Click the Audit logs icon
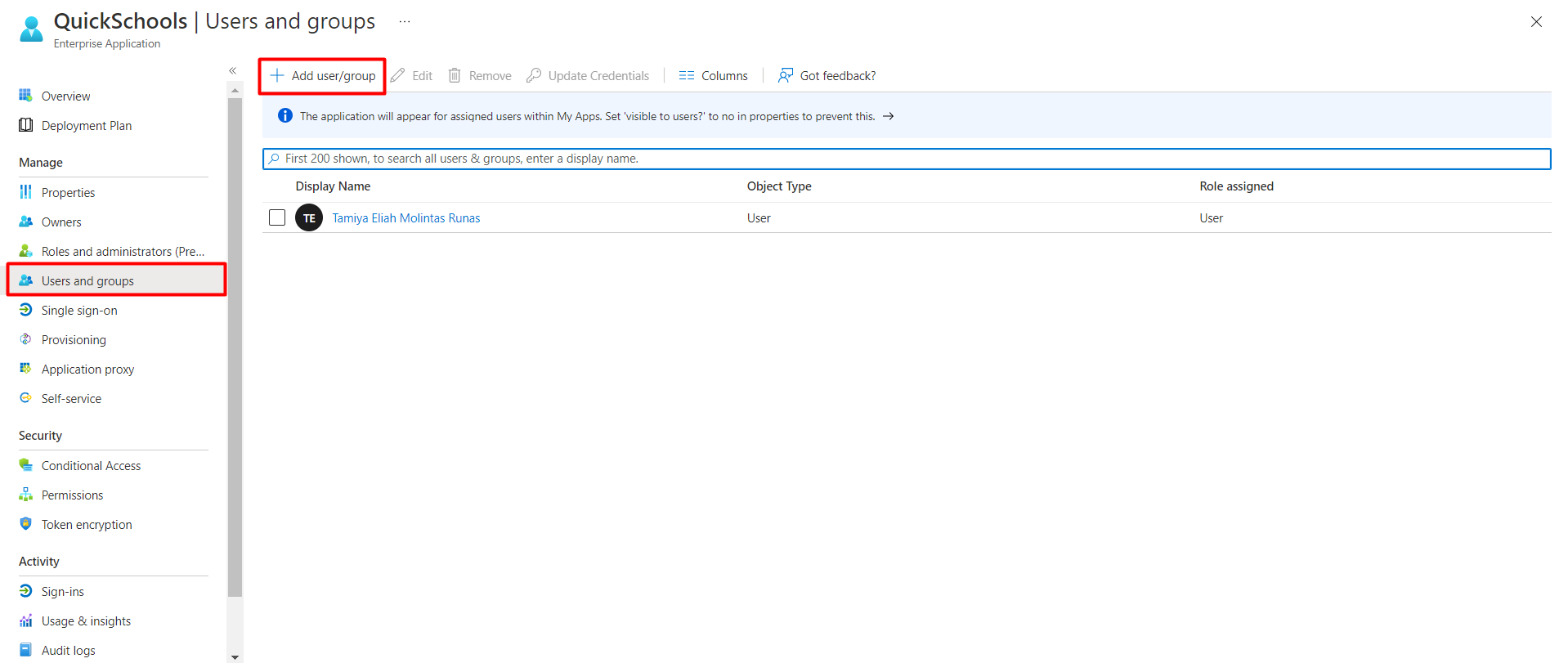The image size is (1568, 663). pos(25,650)
